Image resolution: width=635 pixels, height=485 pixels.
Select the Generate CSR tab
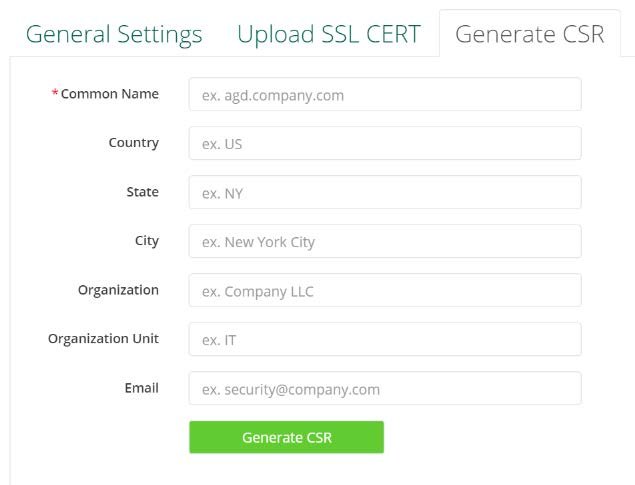pyautogui.click(x=529, y=34)
